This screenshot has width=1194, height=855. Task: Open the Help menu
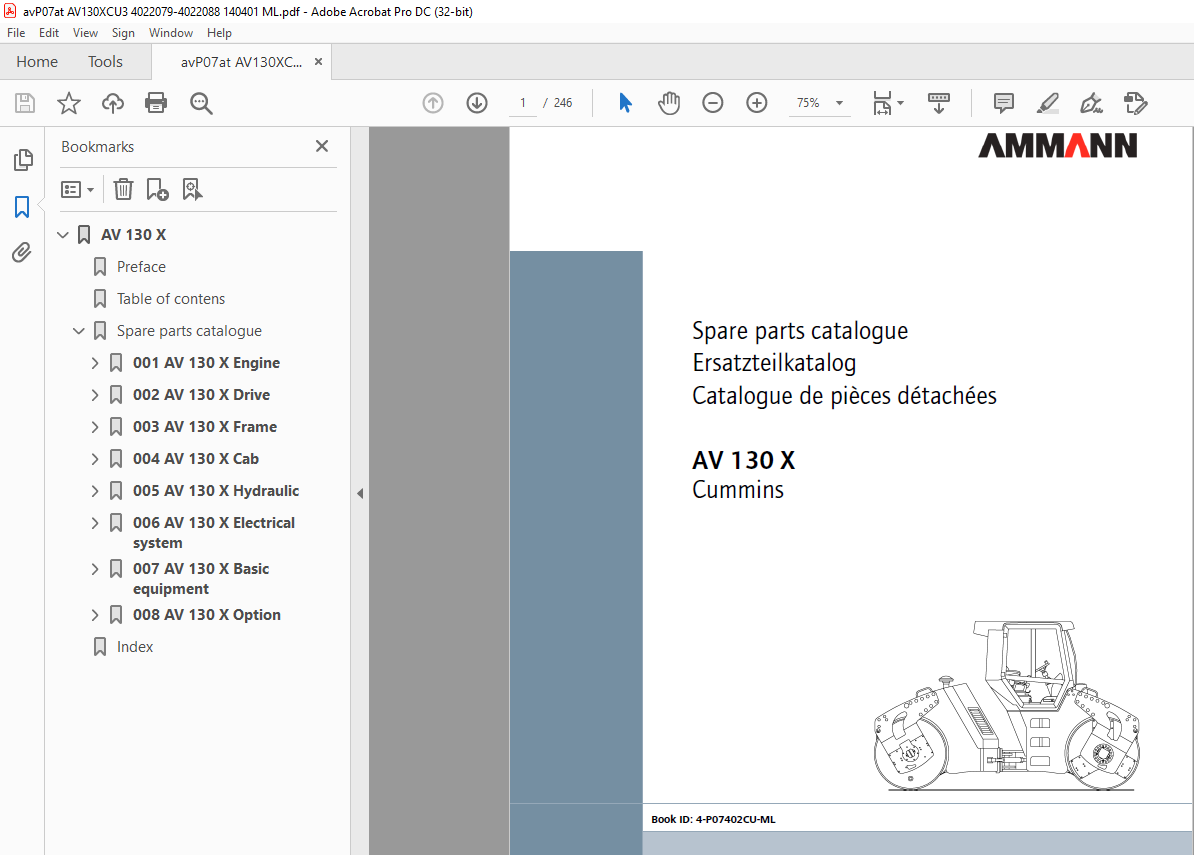pyautogui.click(x=219, y=33)
